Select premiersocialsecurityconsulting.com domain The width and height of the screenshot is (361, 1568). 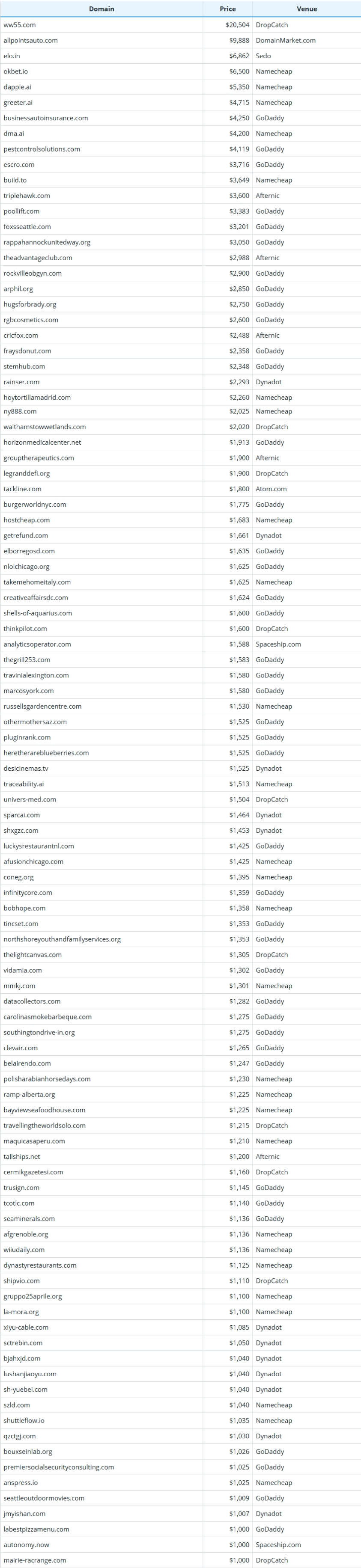click(x=58, y=1467)
